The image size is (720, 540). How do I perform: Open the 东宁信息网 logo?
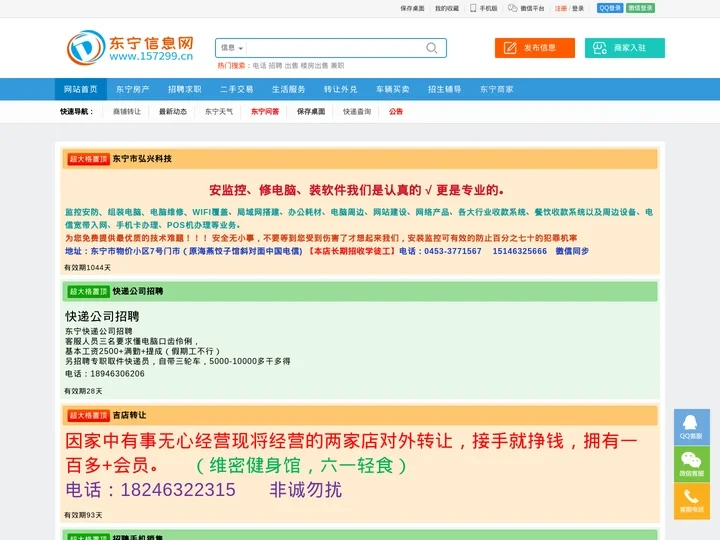[x=130, y=48]
